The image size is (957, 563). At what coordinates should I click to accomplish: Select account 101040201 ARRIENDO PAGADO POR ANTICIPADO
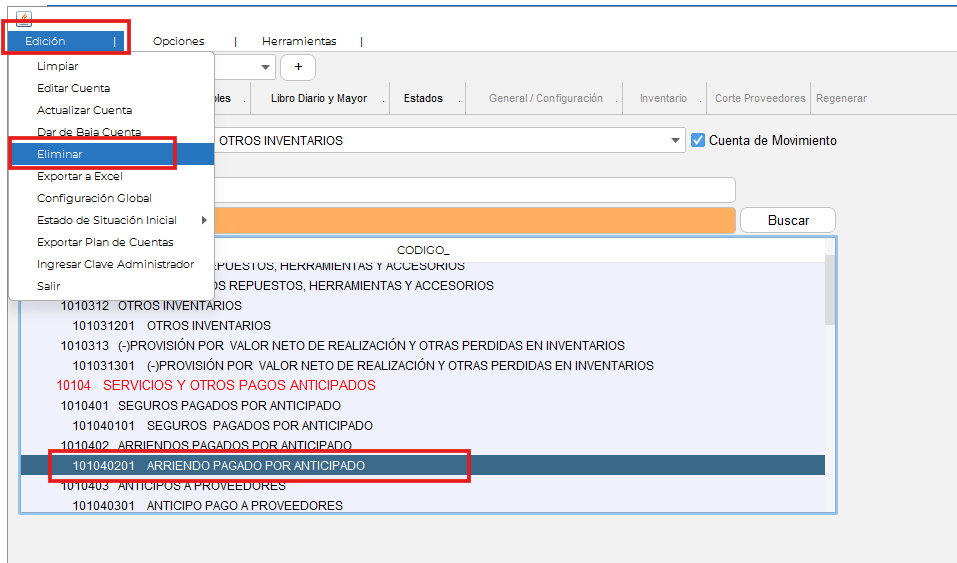click(255, 466)
